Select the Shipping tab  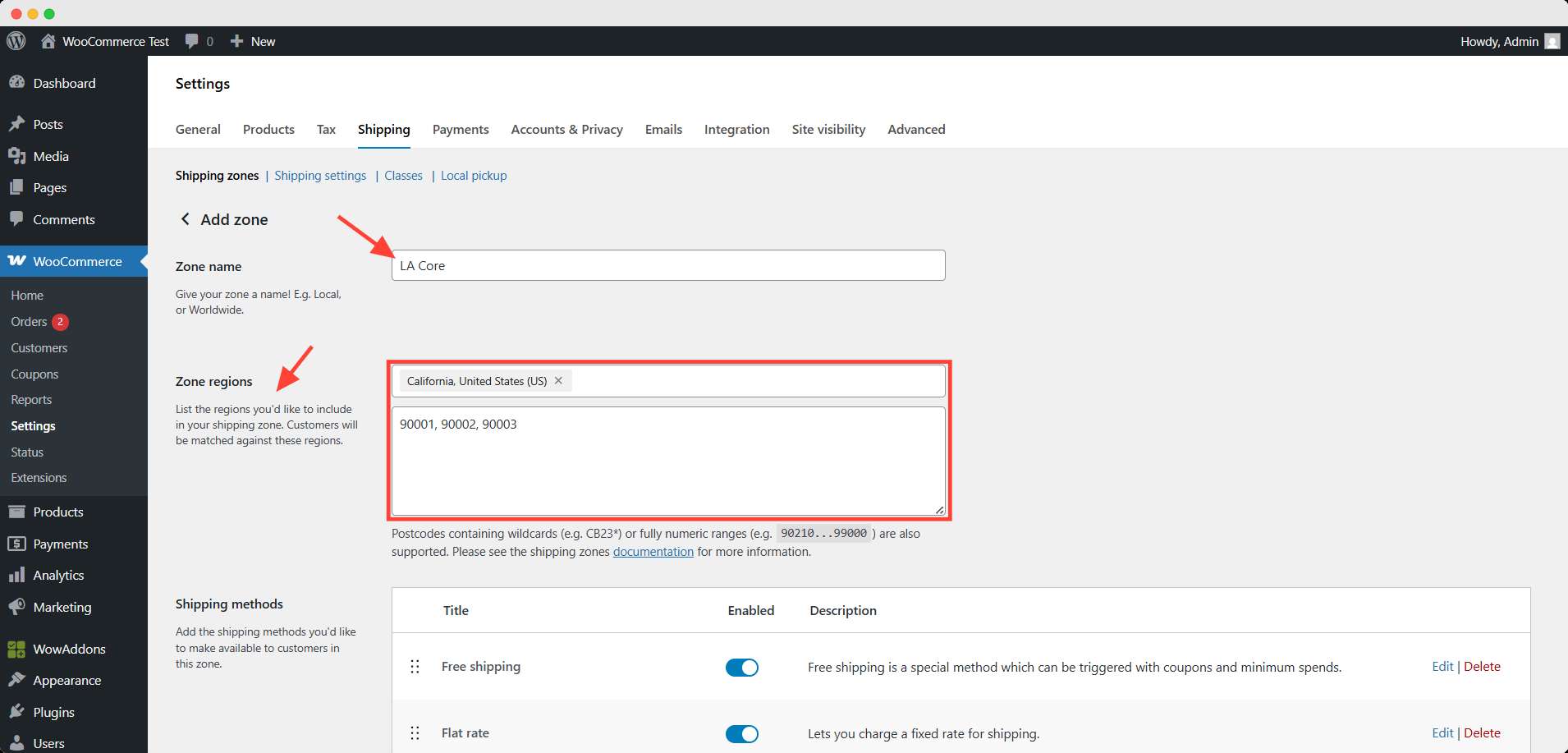click(383, 129)
